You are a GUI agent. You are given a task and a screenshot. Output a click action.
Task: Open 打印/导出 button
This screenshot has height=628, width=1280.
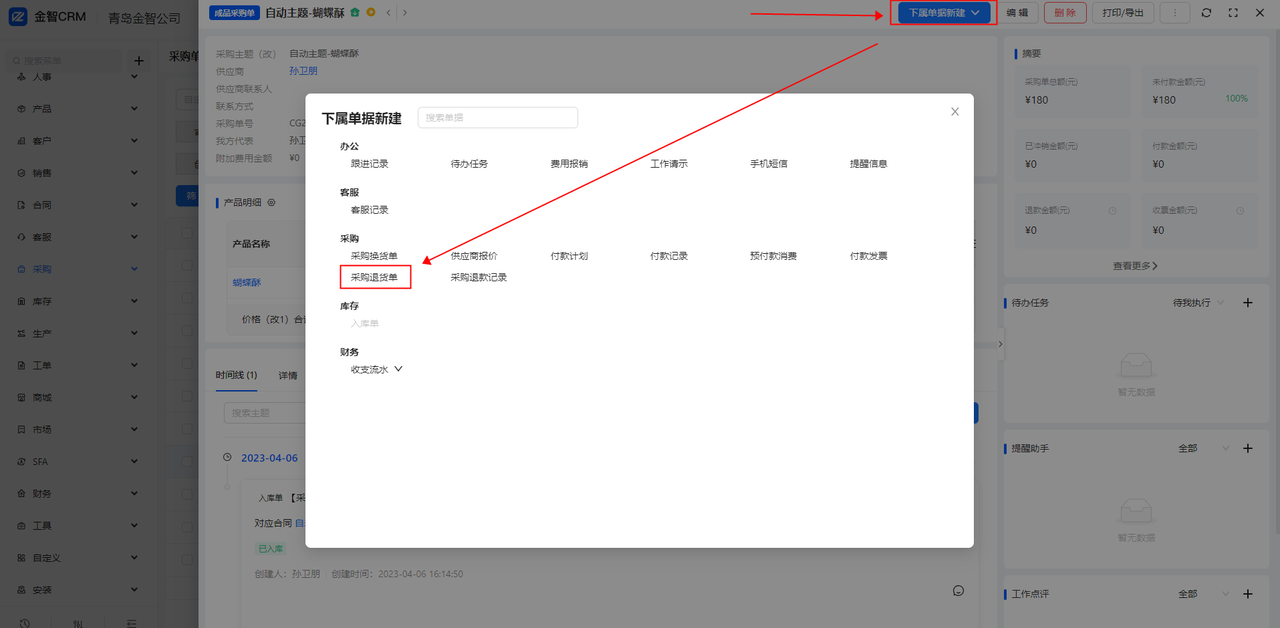coord(1123,12)
